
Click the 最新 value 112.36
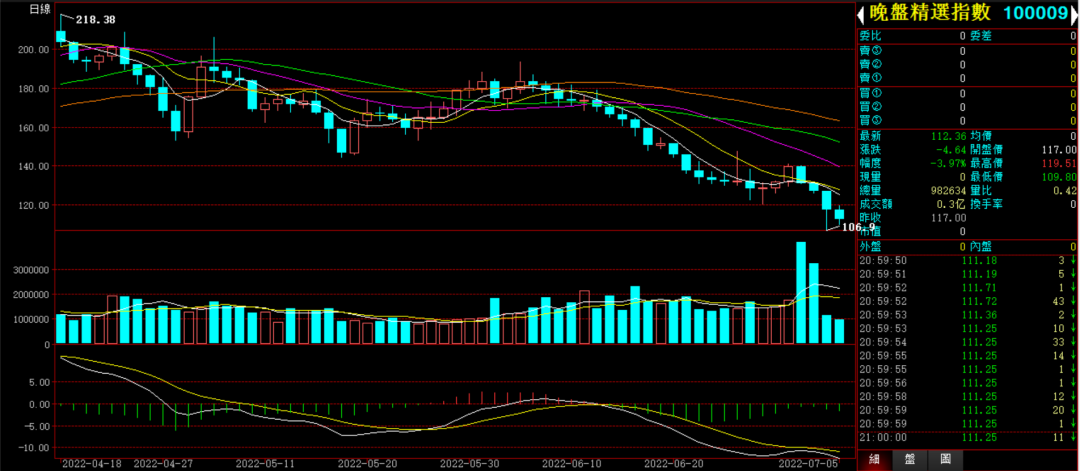[947, 136]
